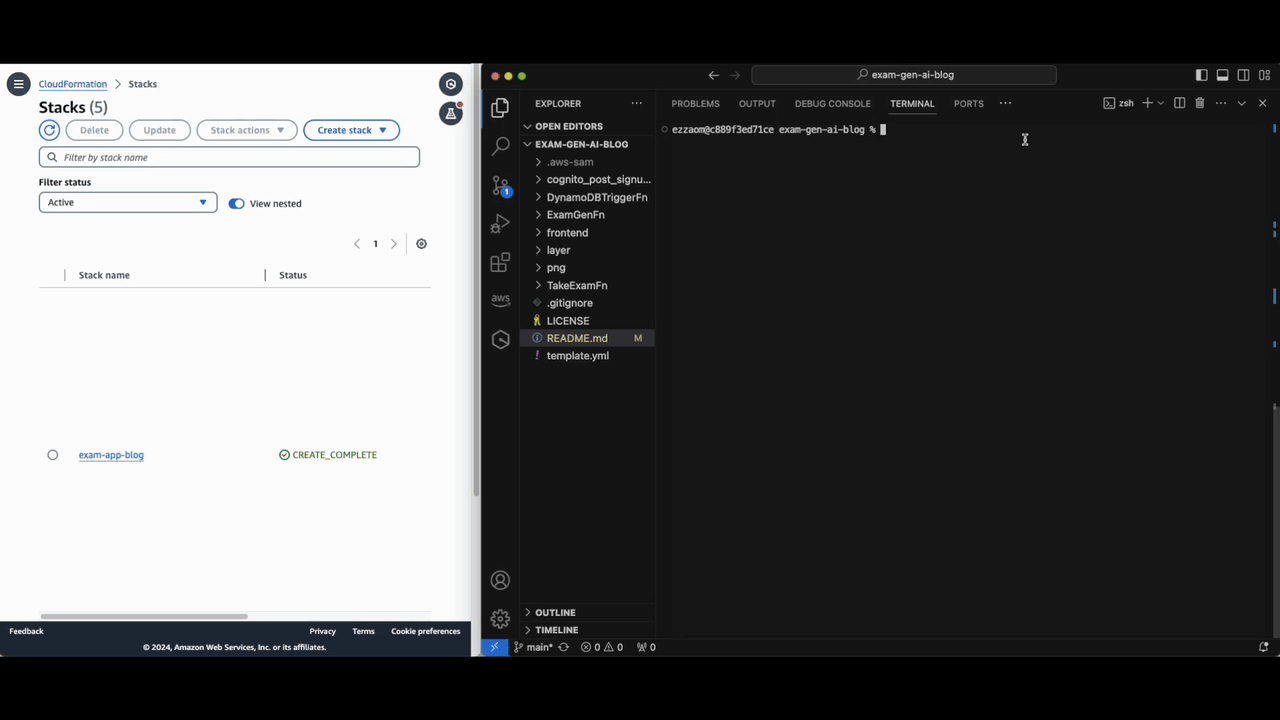This screenshot has height=720, width=1280.
Task: Open the hexagon extension icon in VS Code activity bar
Action: pos(501,340)
